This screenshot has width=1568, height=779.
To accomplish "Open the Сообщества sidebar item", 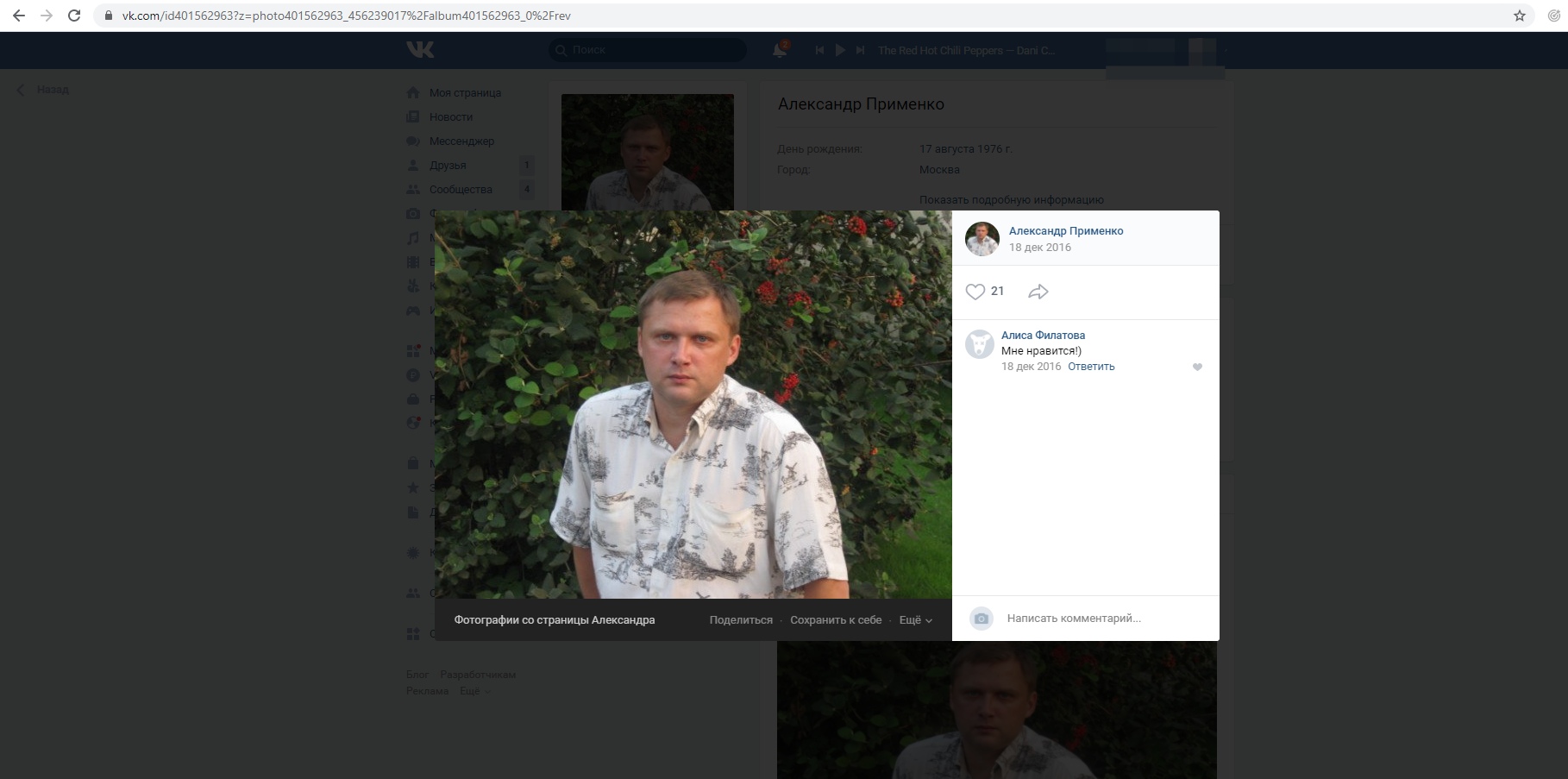I will click(x=461, y=189).
